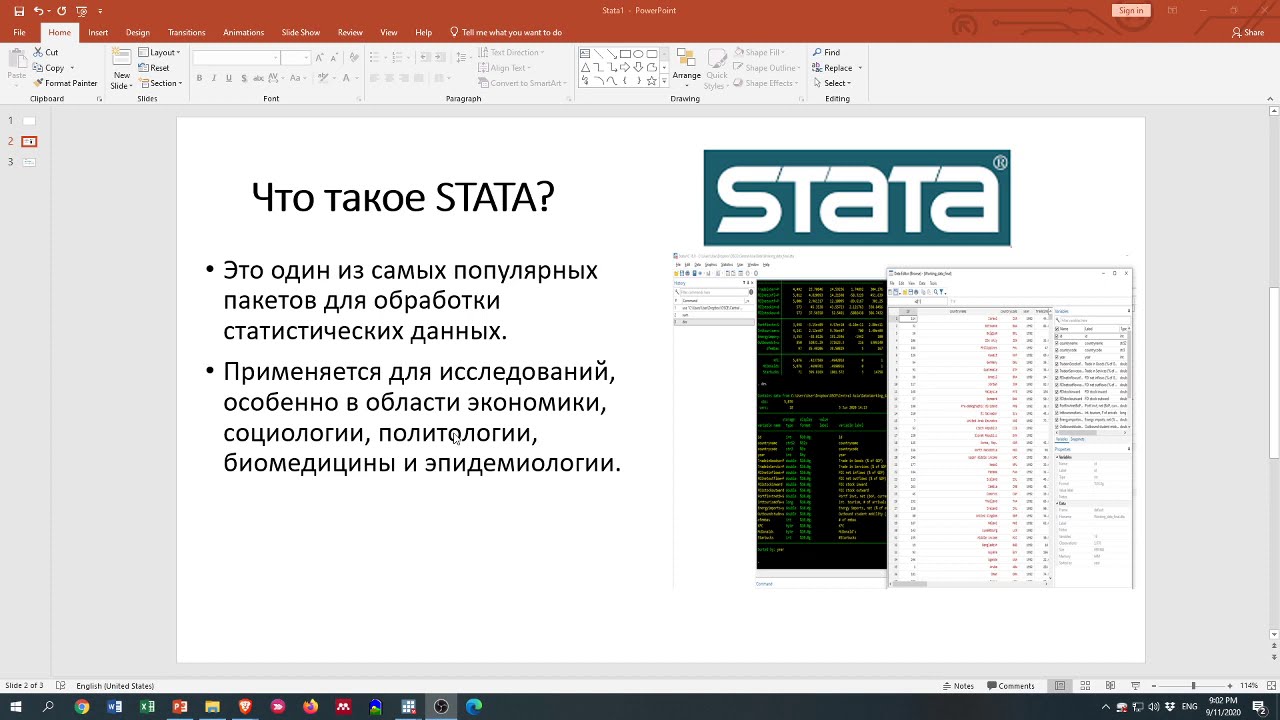Click the 114% zoom level

tap(1249, 686)
